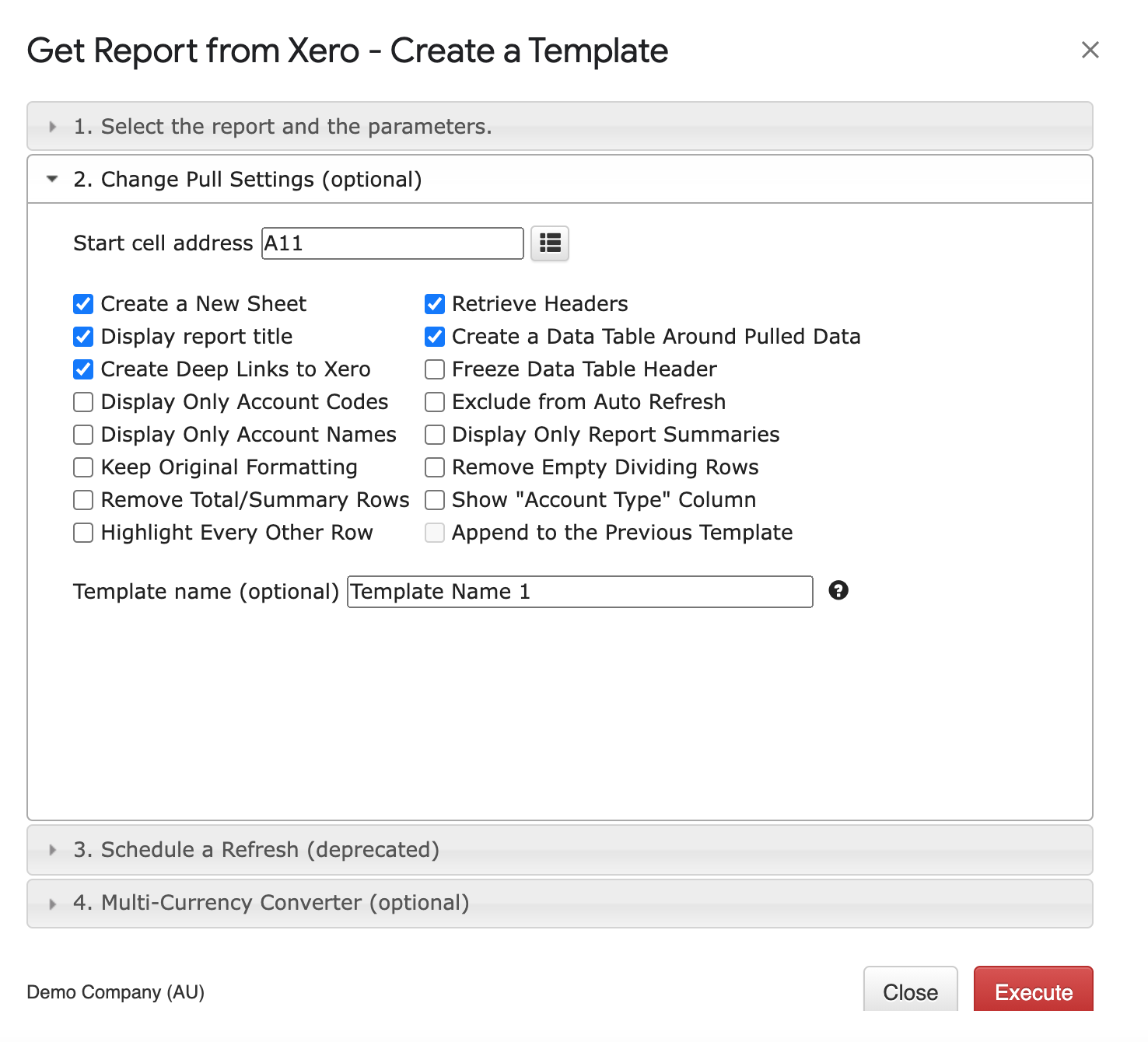The width and height of the screenshot is (1148, 1042).
Task: Close the dialog with the X icon
Action: tap(1090, 50)
